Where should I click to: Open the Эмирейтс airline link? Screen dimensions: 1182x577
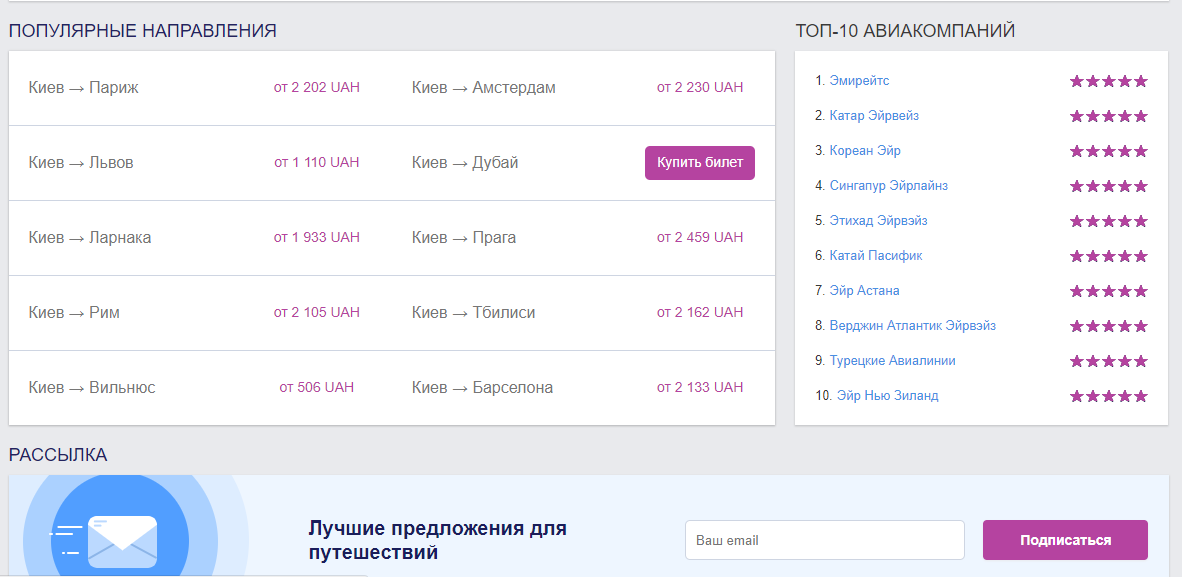859,81
